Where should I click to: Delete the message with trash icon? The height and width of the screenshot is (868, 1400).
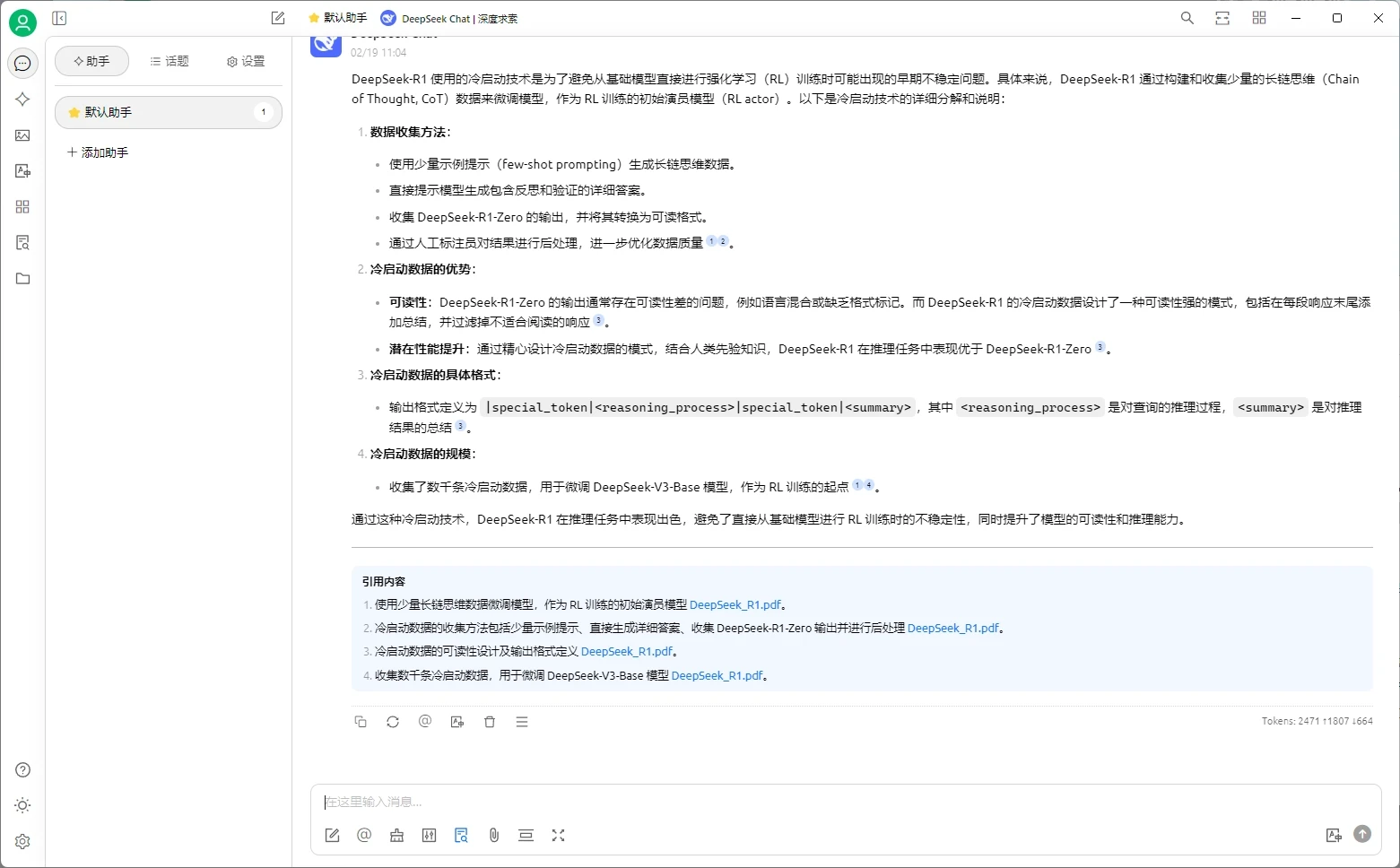tap(490, 722)
